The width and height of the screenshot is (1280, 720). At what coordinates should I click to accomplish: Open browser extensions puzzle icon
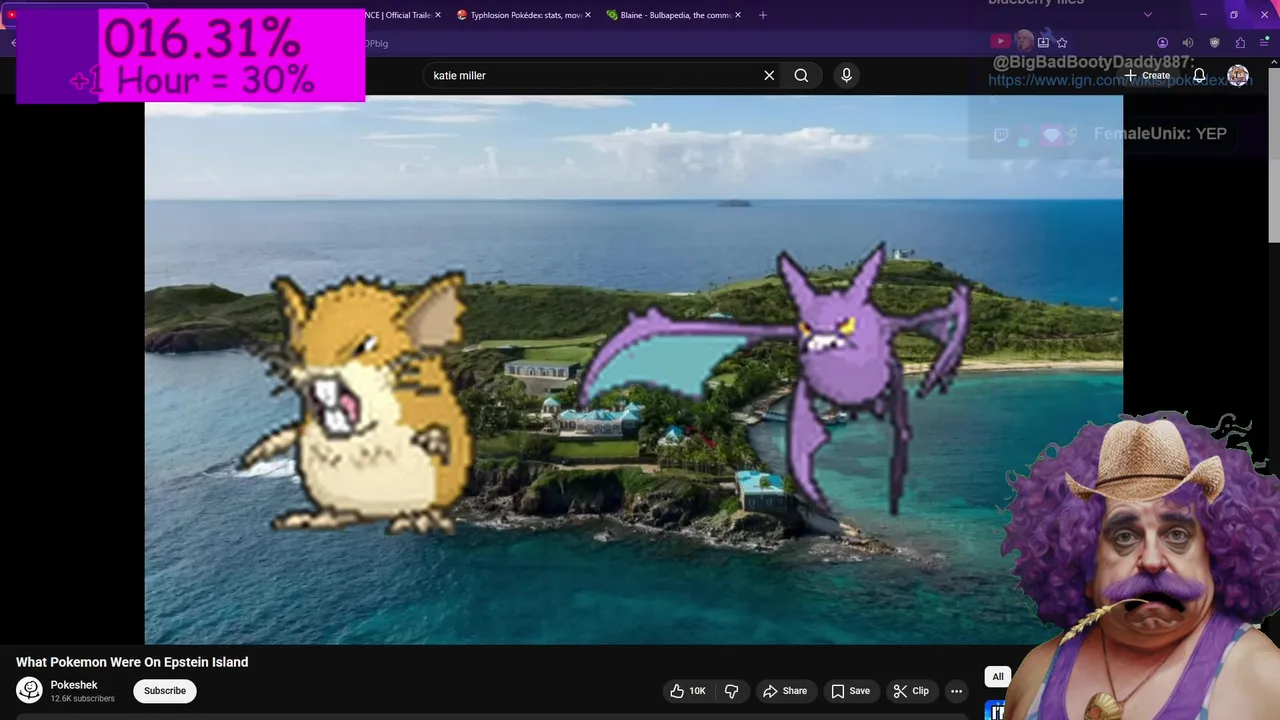(x=1240, y=43)
